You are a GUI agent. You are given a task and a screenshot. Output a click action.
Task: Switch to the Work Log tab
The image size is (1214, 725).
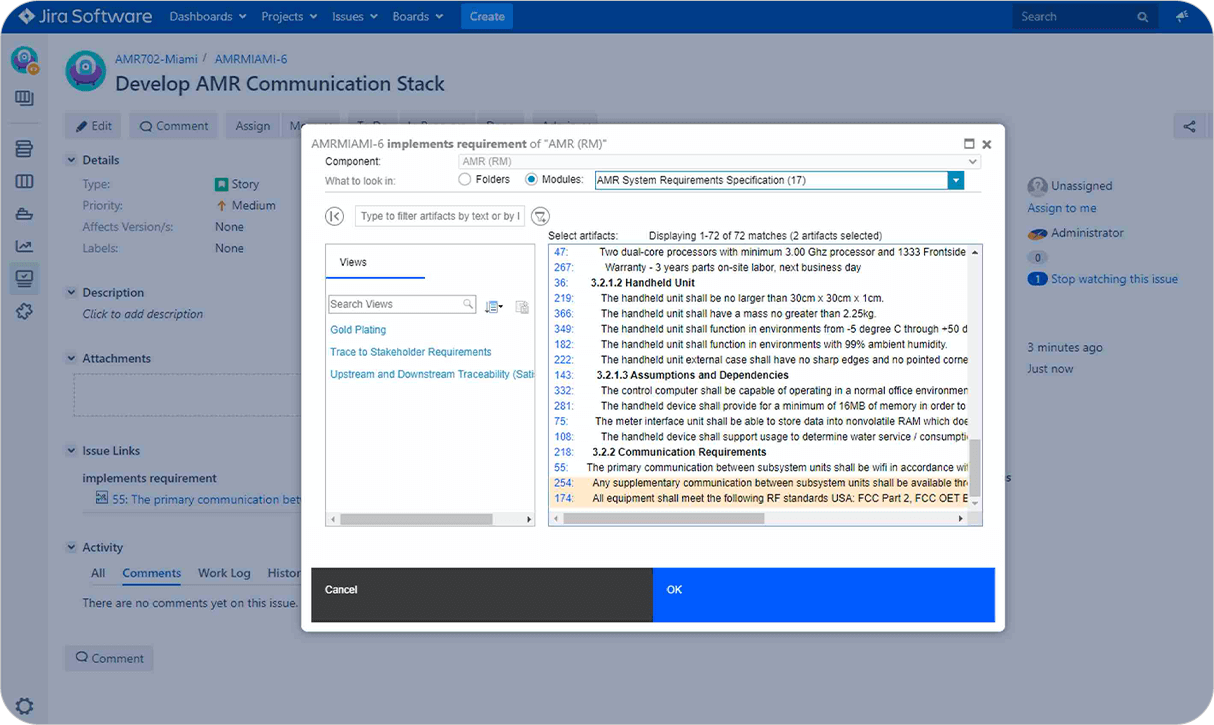click(224, 573)
